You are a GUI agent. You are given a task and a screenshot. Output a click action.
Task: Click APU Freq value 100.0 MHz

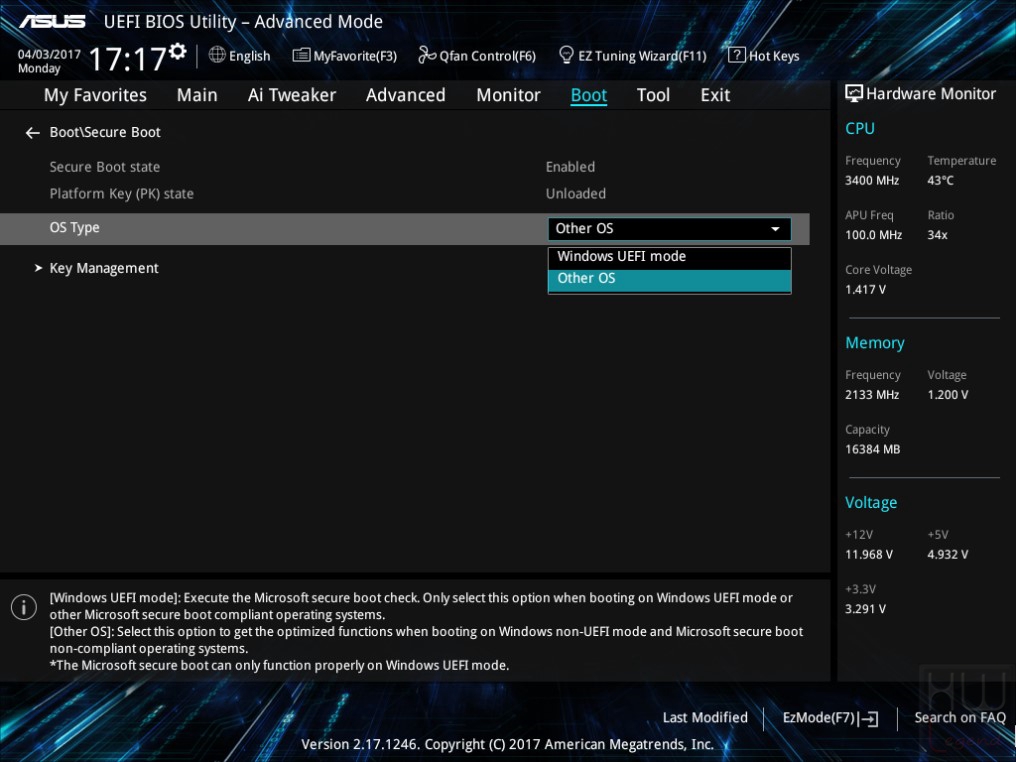[873, 235]
